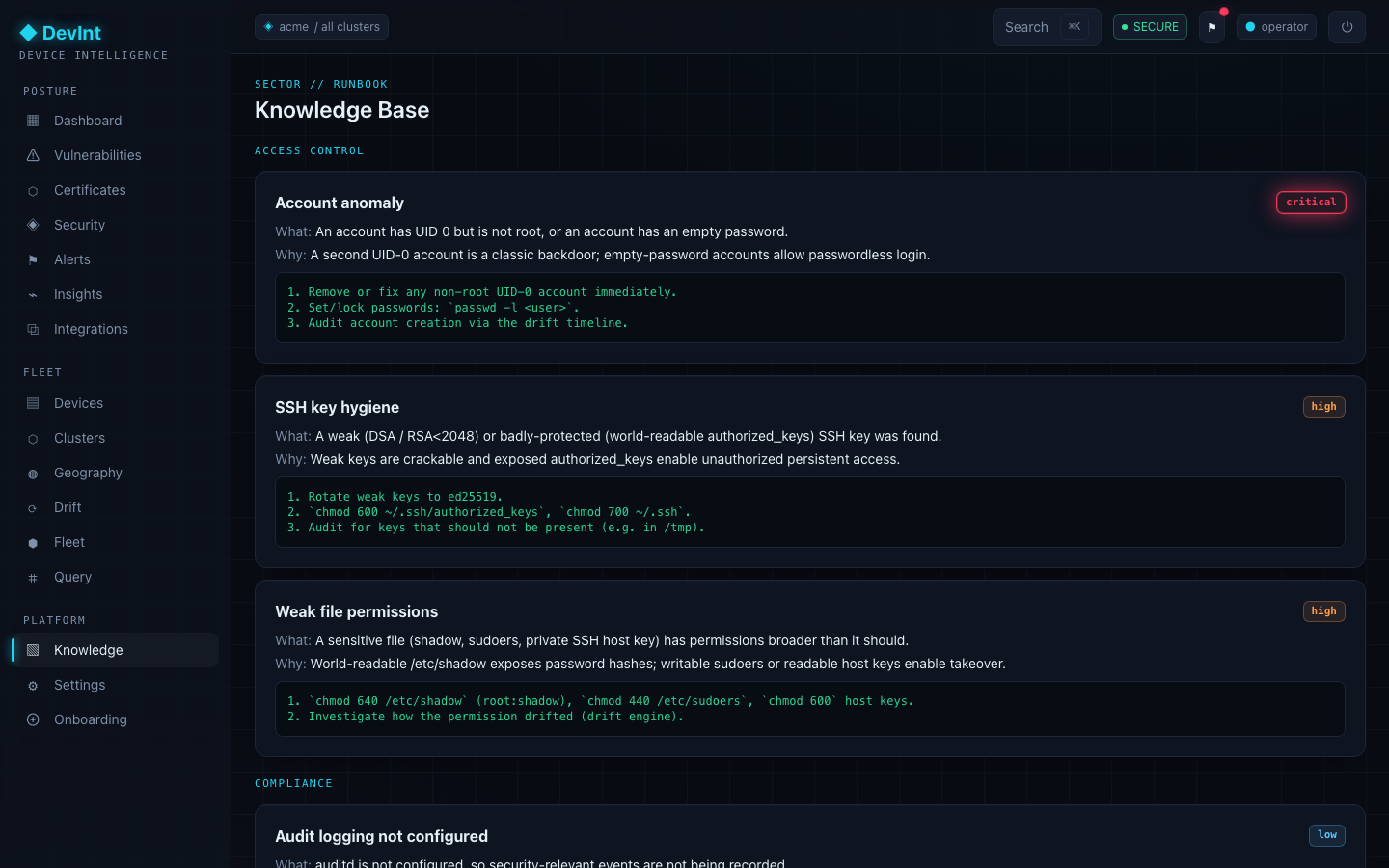Select the Knowledge nav item
Screen dimensions: 1389x868
point(116,650)
